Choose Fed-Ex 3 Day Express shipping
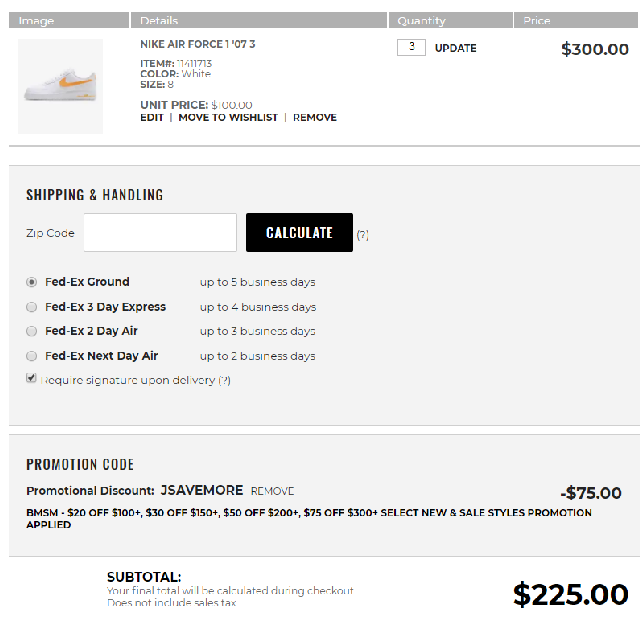The width and height of the screenshot is (642, 621). pyautogui.click(x=32, y=307)
